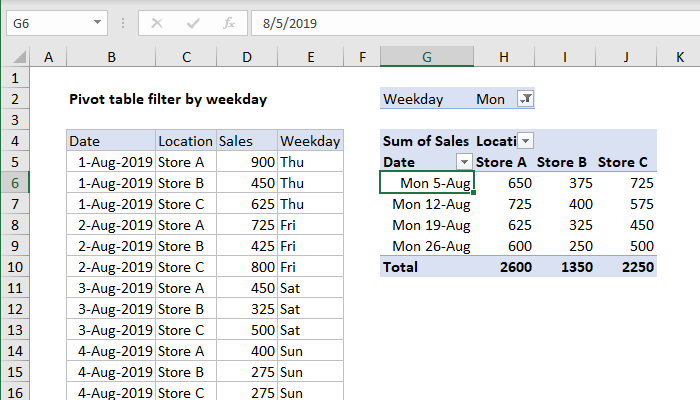The height and width of the screenshot is (400, 700).
Task: Click the 'Weekday' header of source table
Action: click(310, 141)
